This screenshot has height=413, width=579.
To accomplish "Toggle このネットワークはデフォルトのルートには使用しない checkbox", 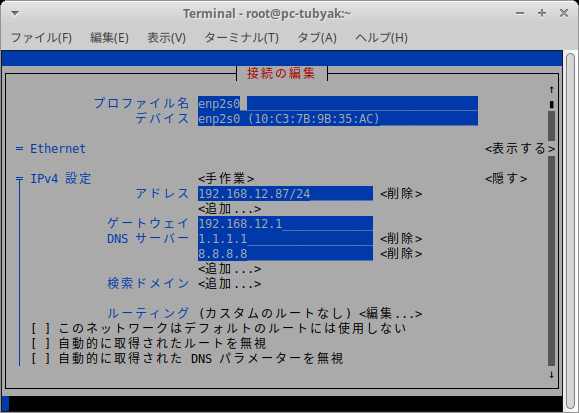I will (x=40, y=328).
